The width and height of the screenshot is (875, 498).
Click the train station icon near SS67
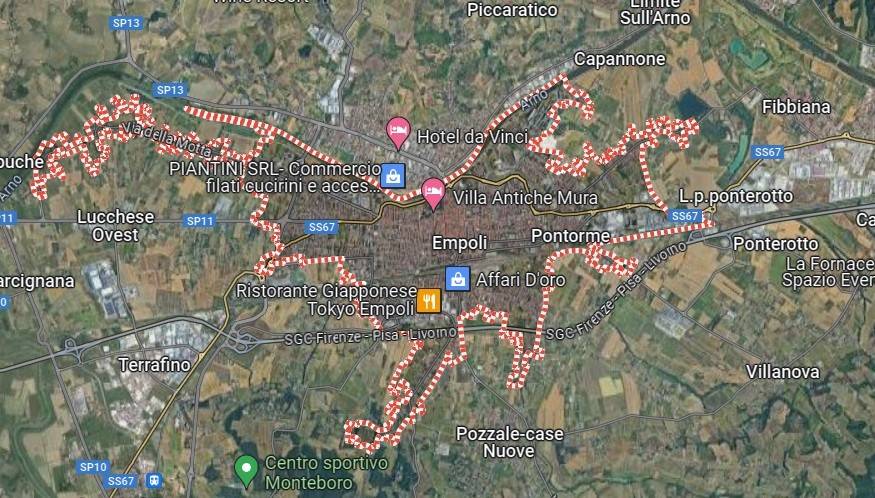click(153, 480)
